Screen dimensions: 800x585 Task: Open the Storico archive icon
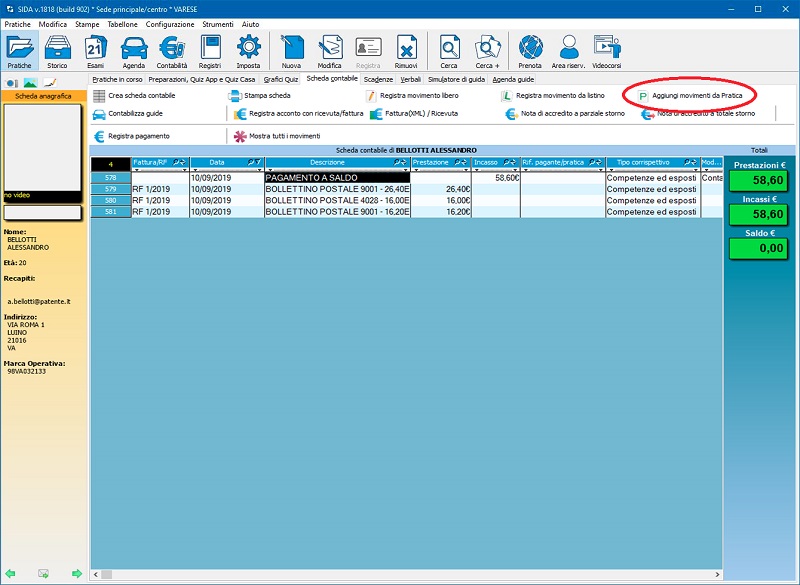click(x=57, y=51)
